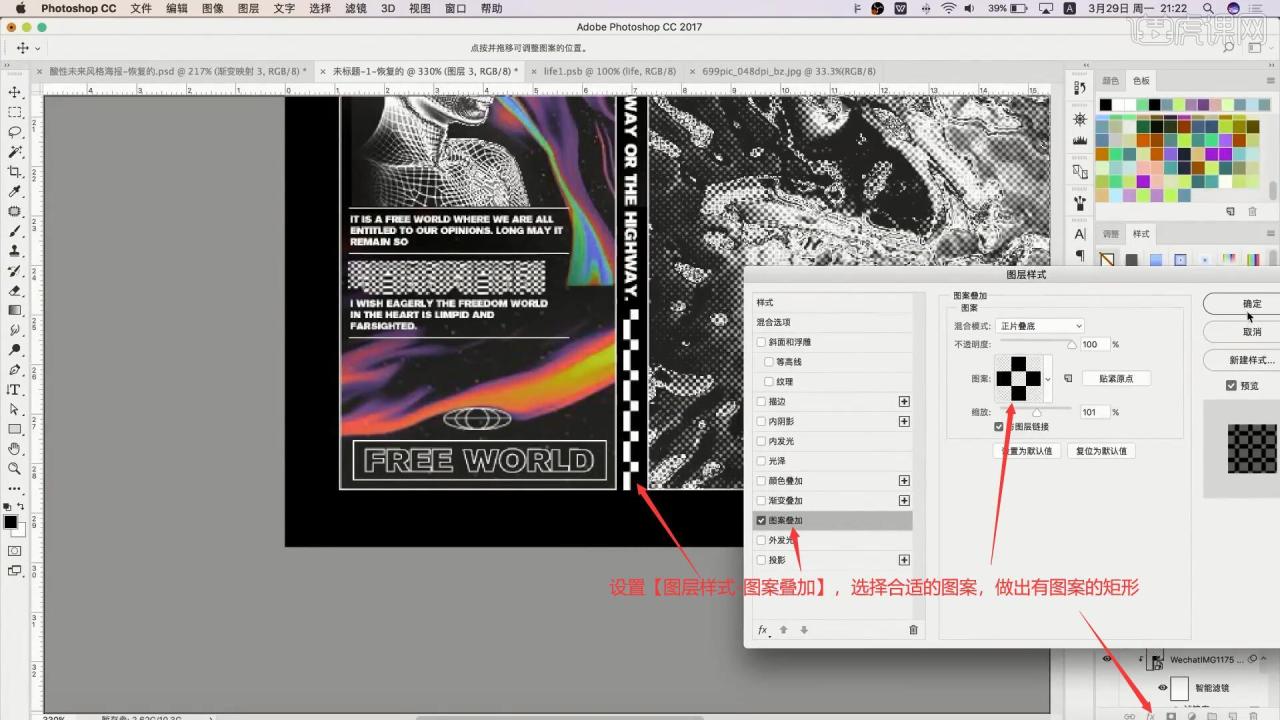The height and width of the screenshot is (720, 1280).
Task: Select the Path Selection tool
Action: point(15,409)
